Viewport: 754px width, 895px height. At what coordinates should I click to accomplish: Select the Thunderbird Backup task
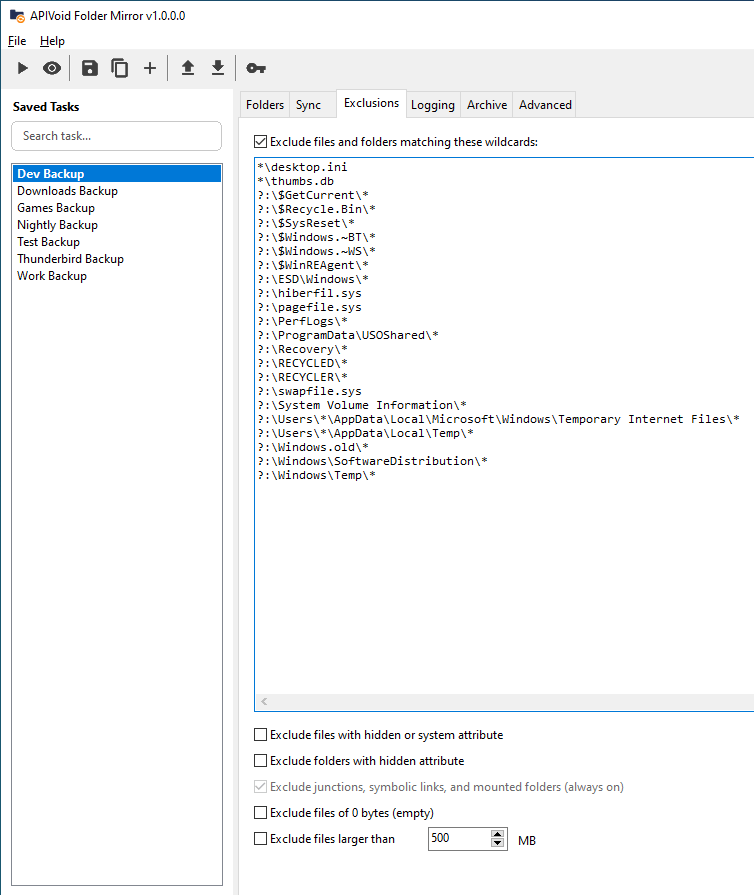point(117,259)
